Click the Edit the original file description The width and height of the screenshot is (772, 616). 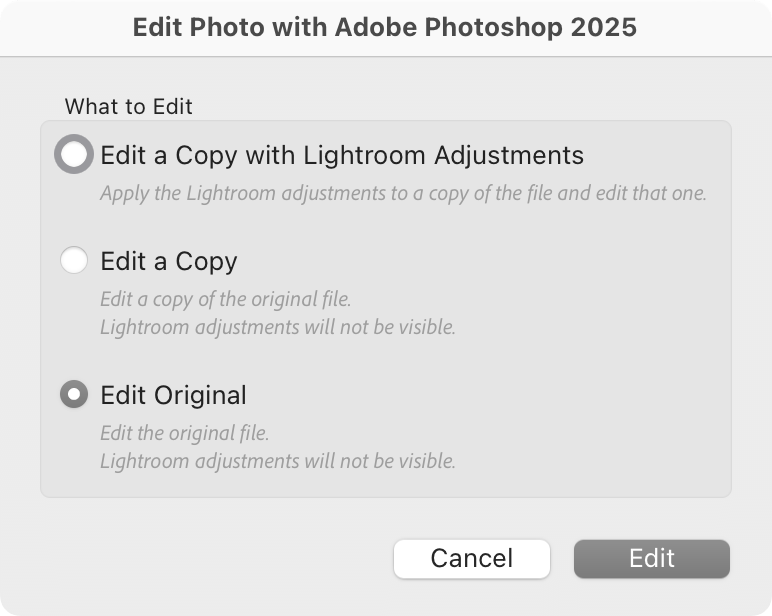tap(185, 433)
